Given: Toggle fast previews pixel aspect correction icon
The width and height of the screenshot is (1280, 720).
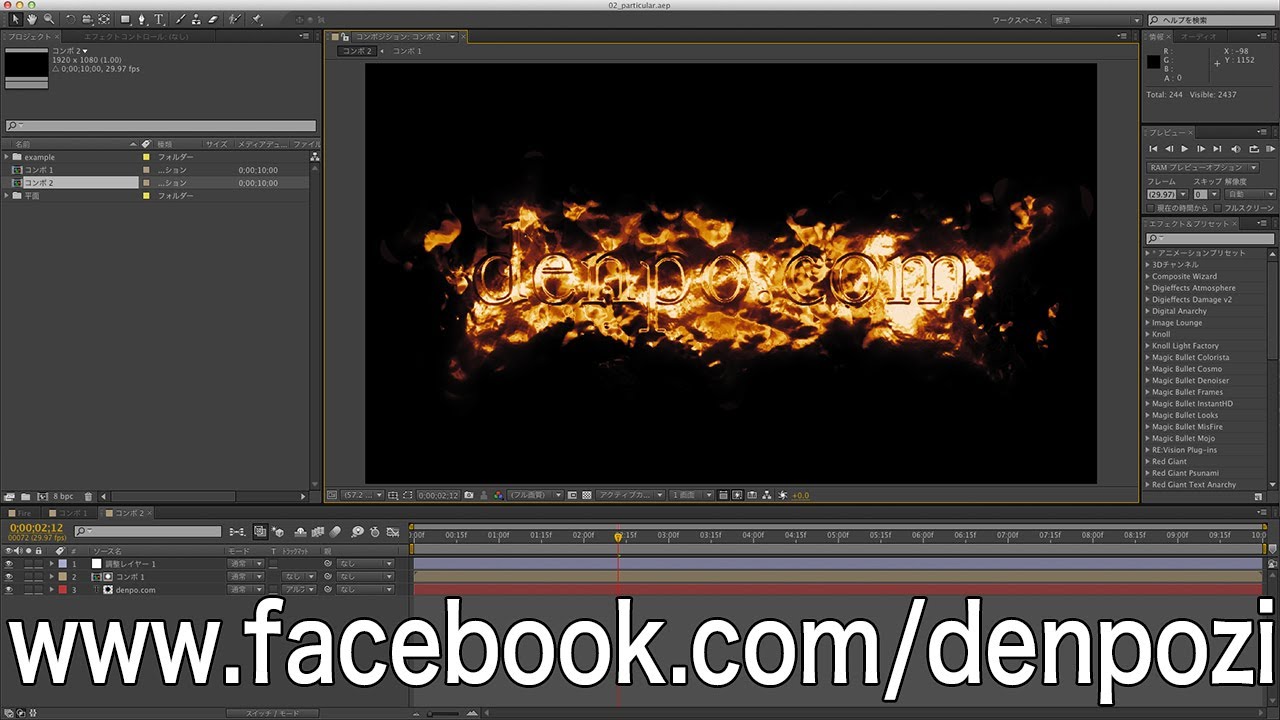Looking at the screenshot, I should click(x=722, y=495).
